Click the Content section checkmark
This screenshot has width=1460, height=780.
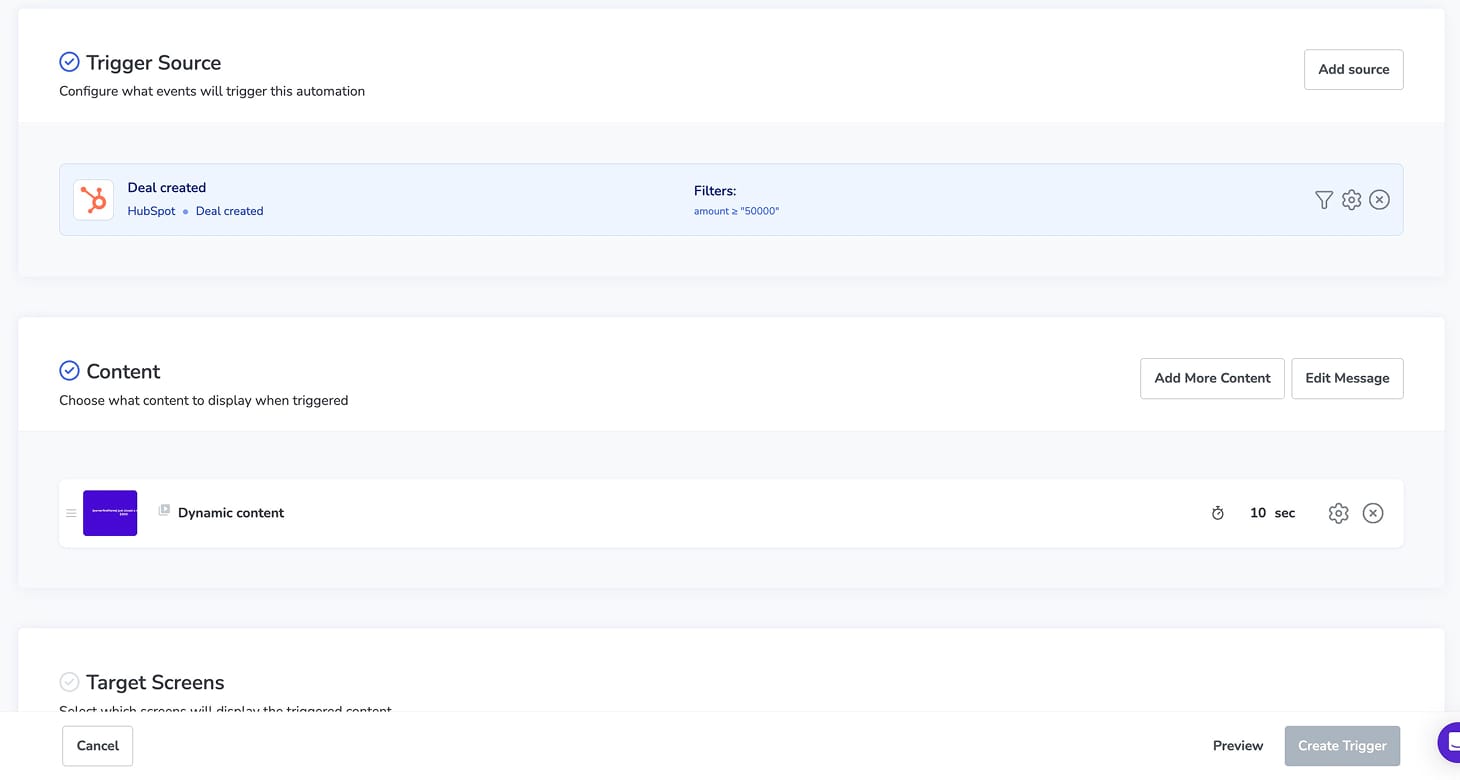(x=69, y=371)
